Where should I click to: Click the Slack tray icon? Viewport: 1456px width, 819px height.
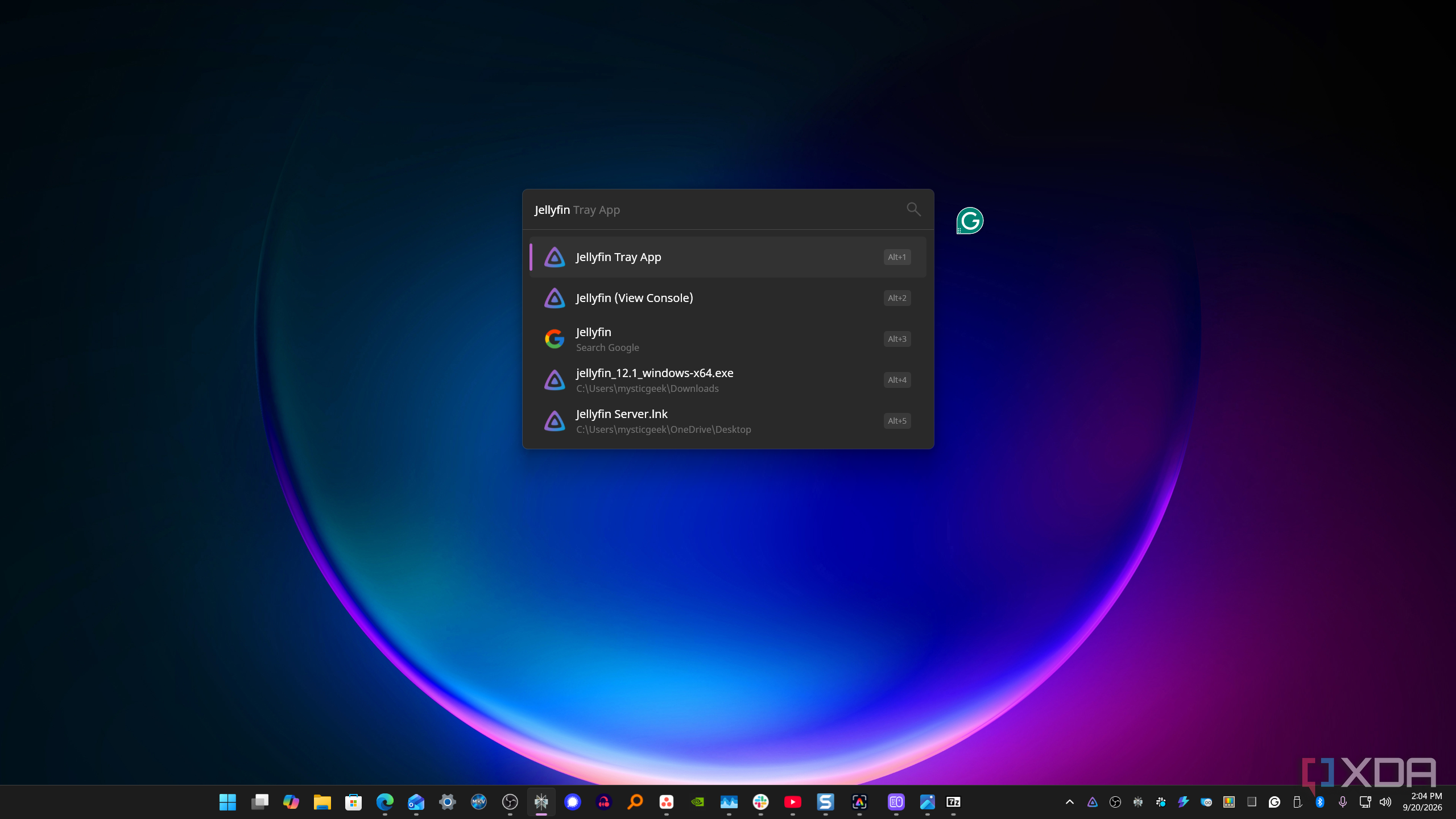coord(1161,802)
